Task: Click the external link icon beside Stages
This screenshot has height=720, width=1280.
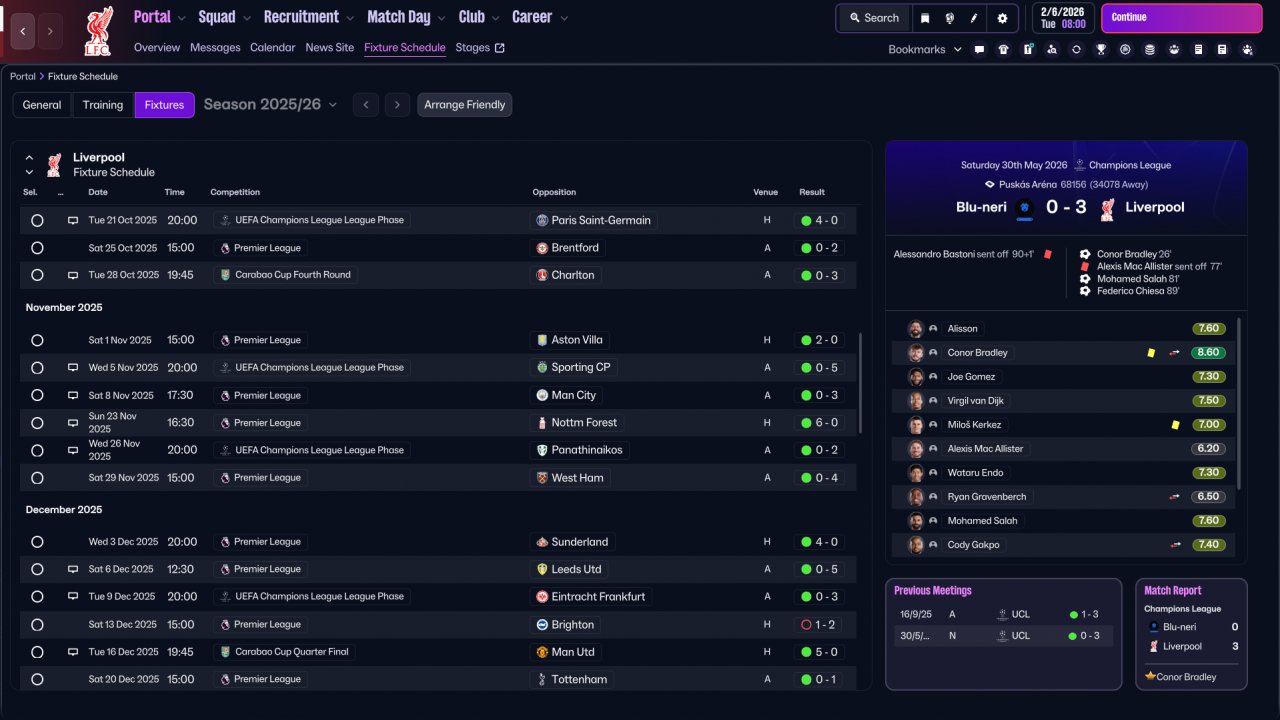Action: [500, 48]
